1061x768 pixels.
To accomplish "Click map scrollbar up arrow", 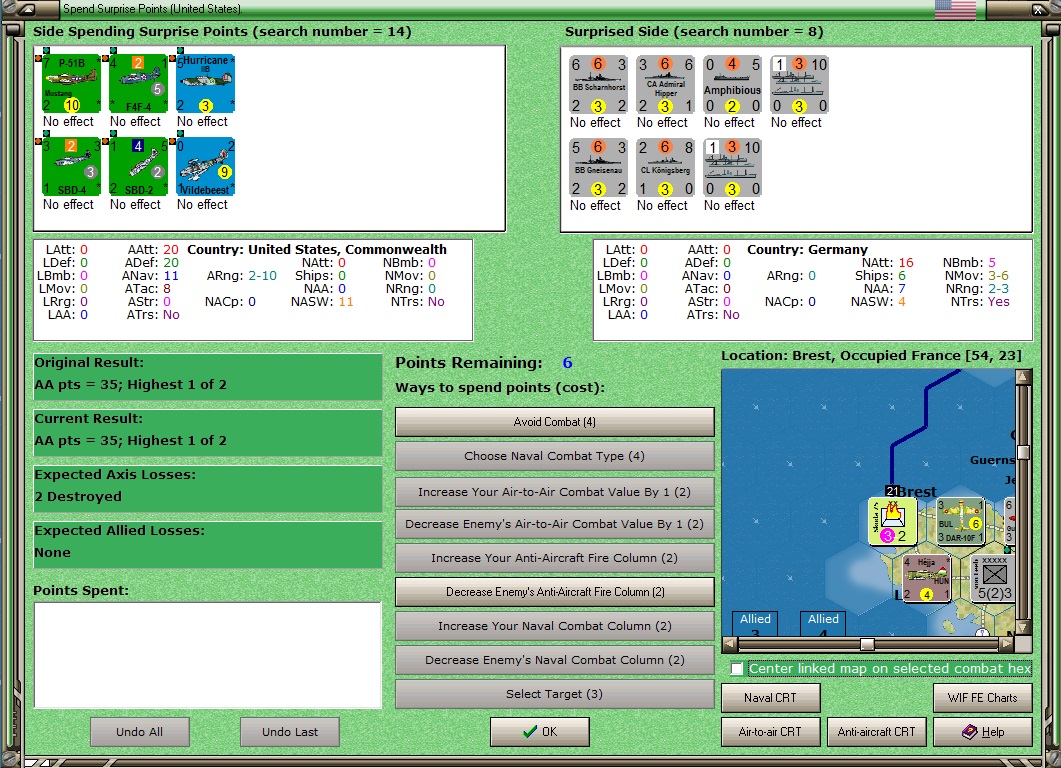I will (1023, 376).
